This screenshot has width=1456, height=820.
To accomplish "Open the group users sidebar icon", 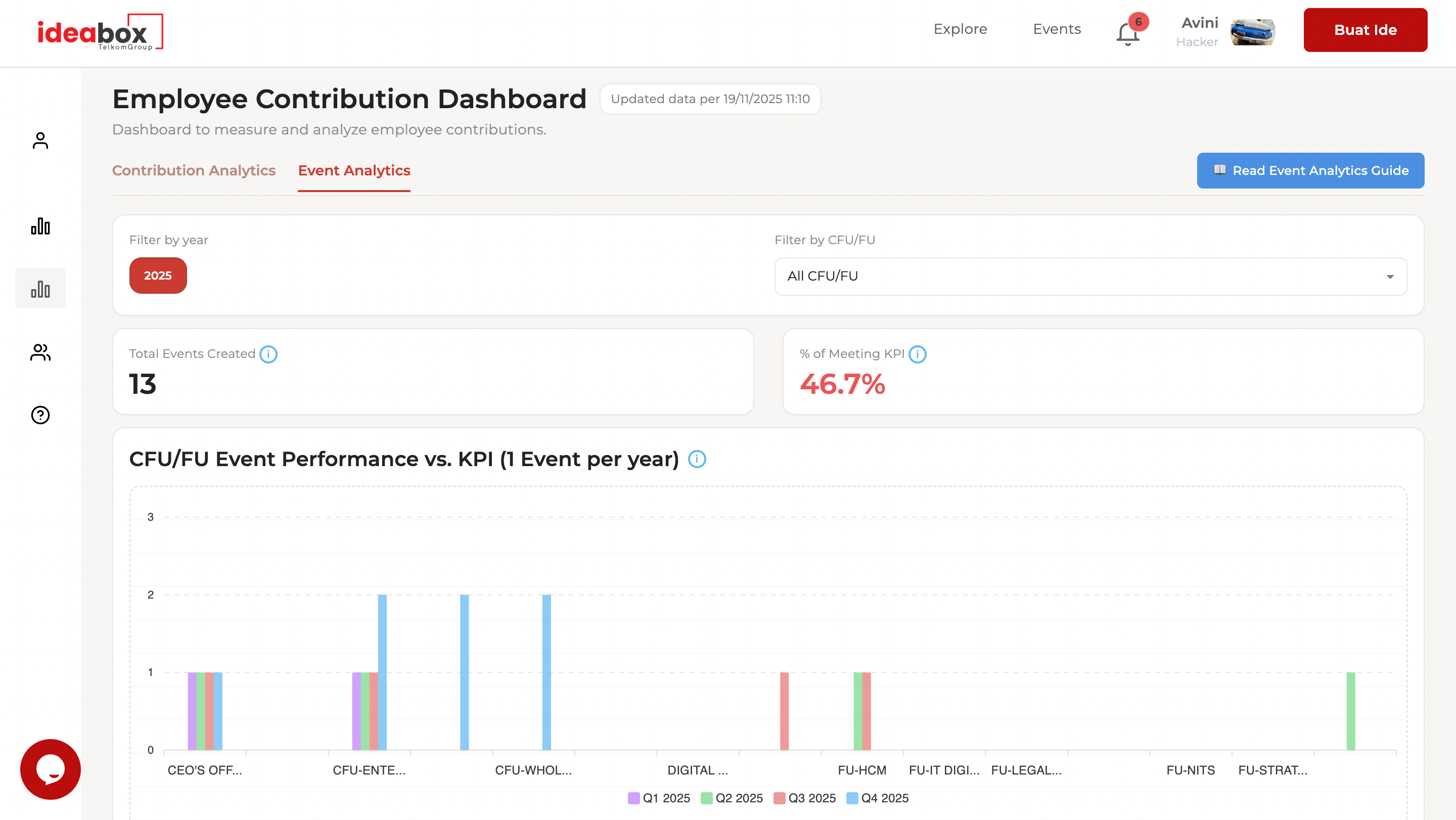I will [40, 353].
